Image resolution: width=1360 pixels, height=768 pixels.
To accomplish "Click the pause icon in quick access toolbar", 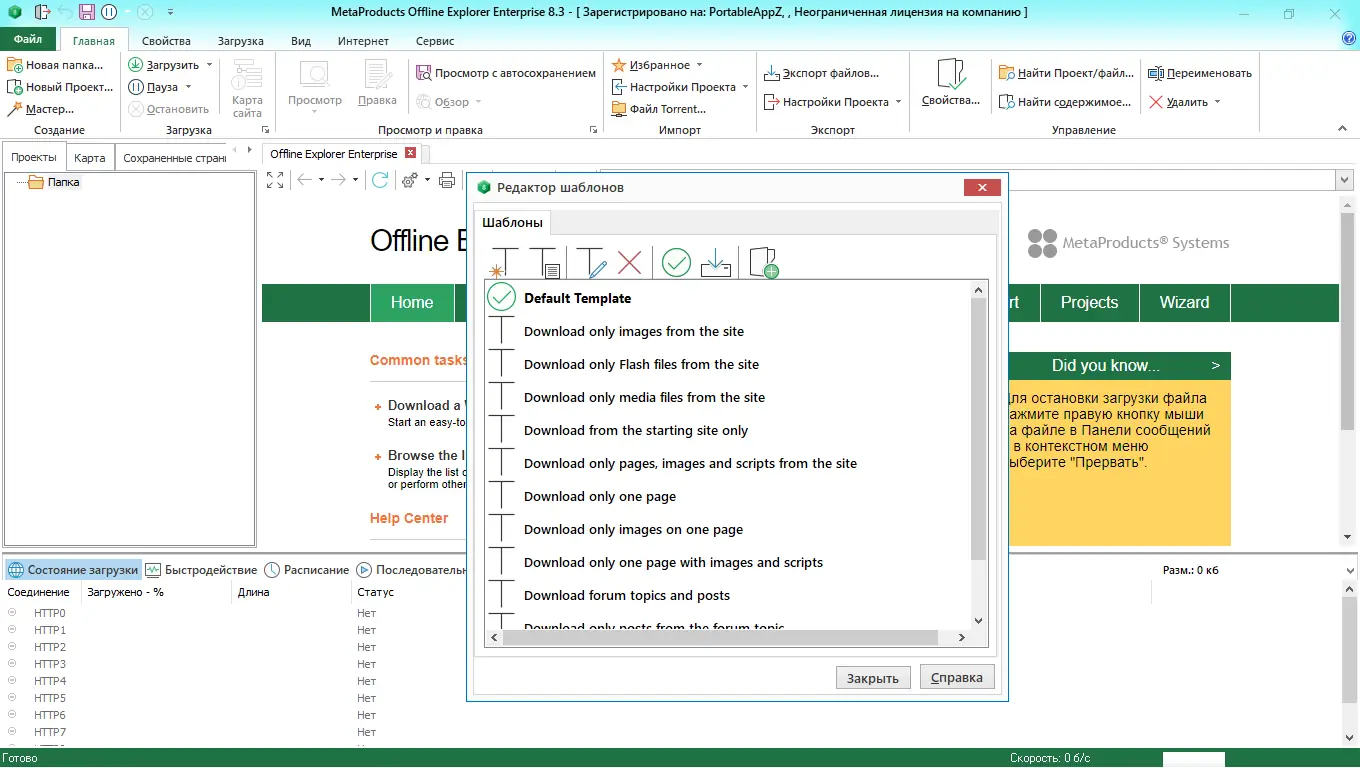I will click(109, 12).
